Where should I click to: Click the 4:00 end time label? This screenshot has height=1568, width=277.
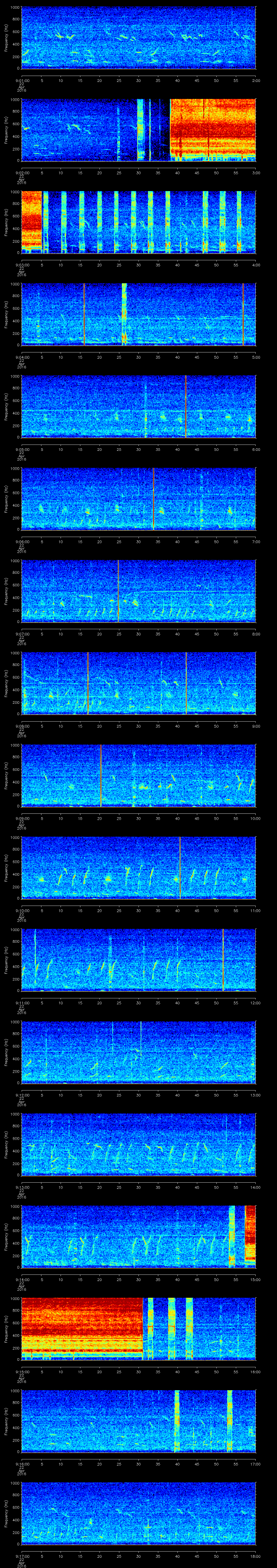point(256,265)
